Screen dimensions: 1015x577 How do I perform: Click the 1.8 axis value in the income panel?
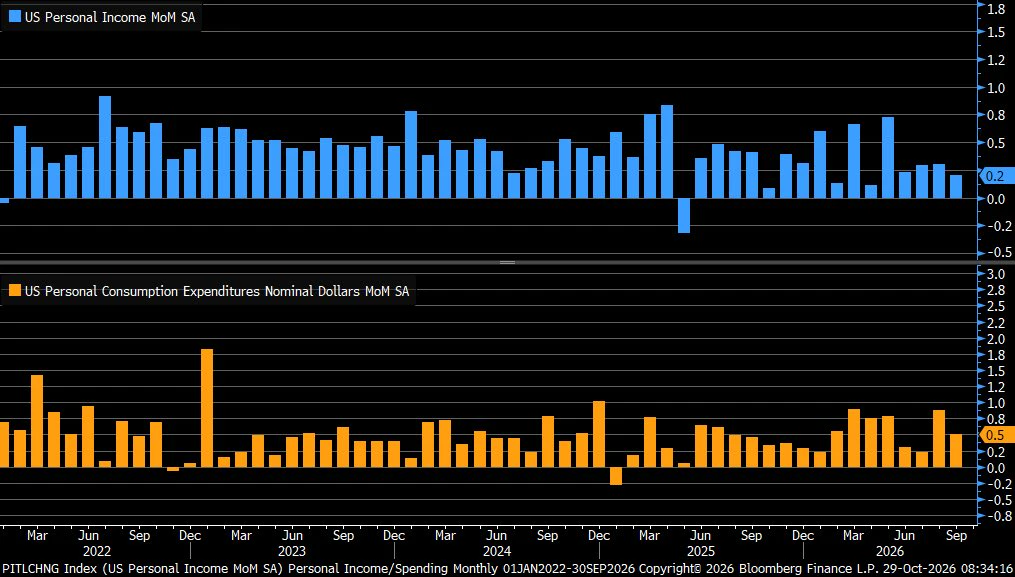pyautogui.click(x=996, y=8)
